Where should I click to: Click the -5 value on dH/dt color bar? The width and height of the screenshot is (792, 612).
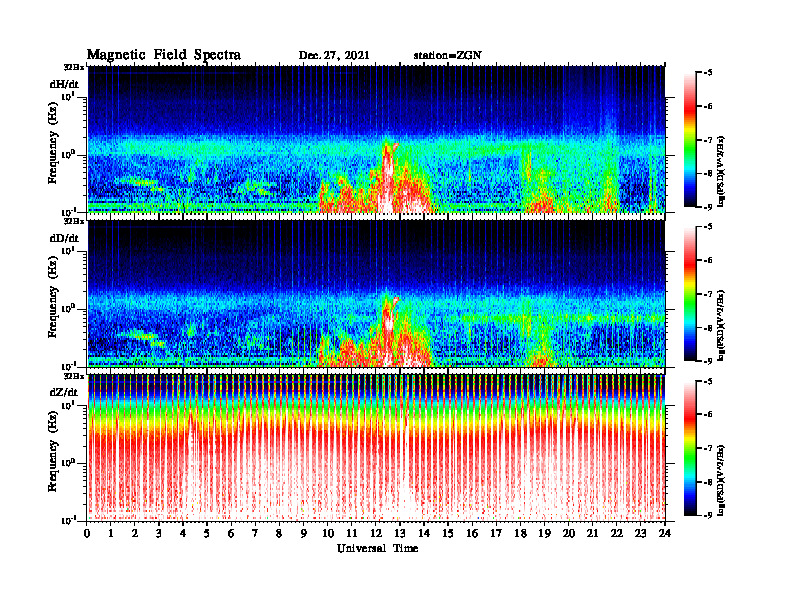coord(708,73)
